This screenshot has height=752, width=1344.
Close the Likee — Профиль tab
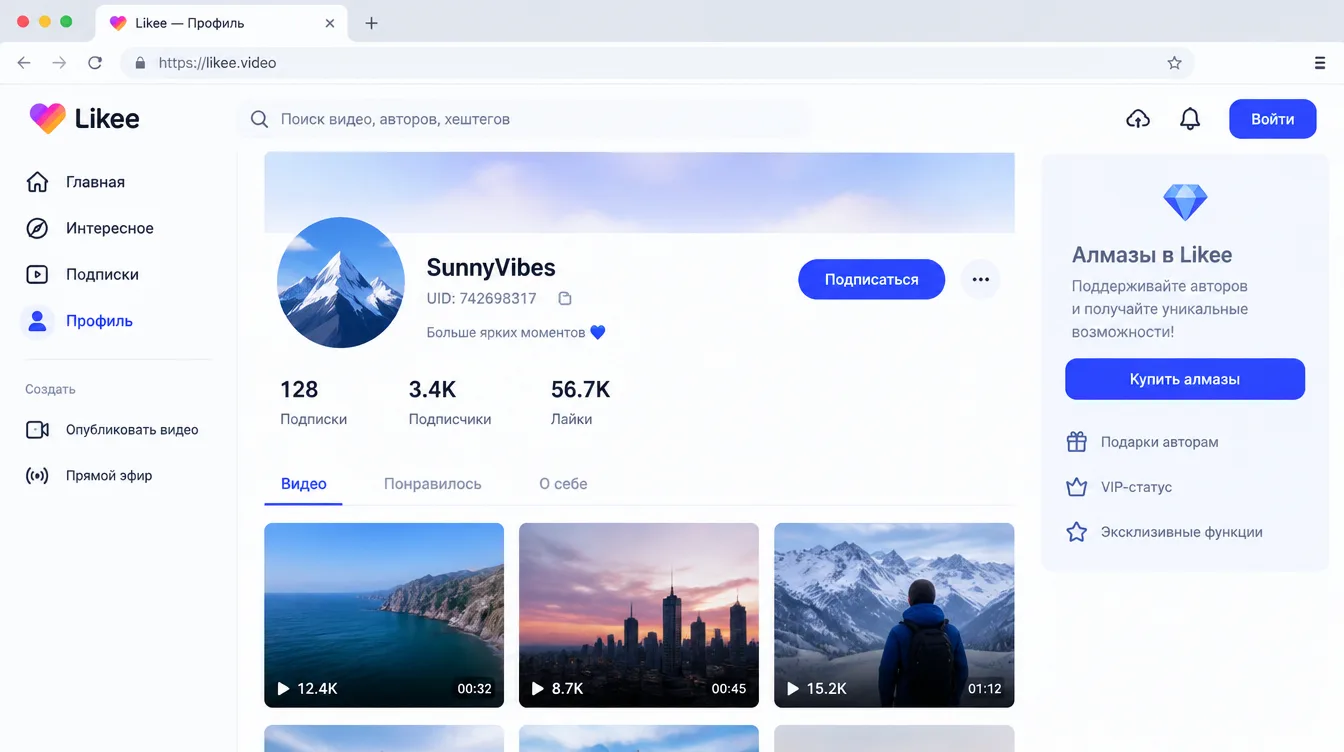point(330,23)
